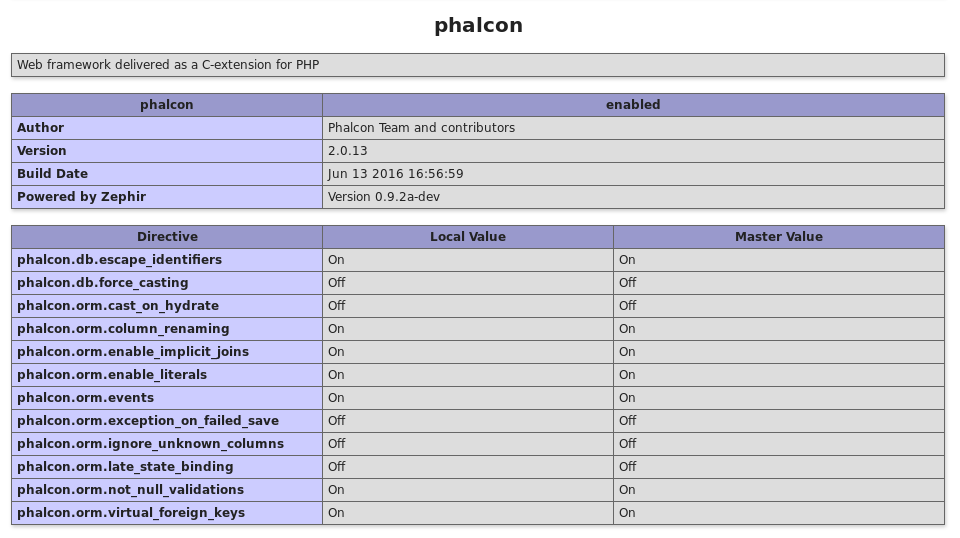Click the phalcon page heading

[478, 26]
